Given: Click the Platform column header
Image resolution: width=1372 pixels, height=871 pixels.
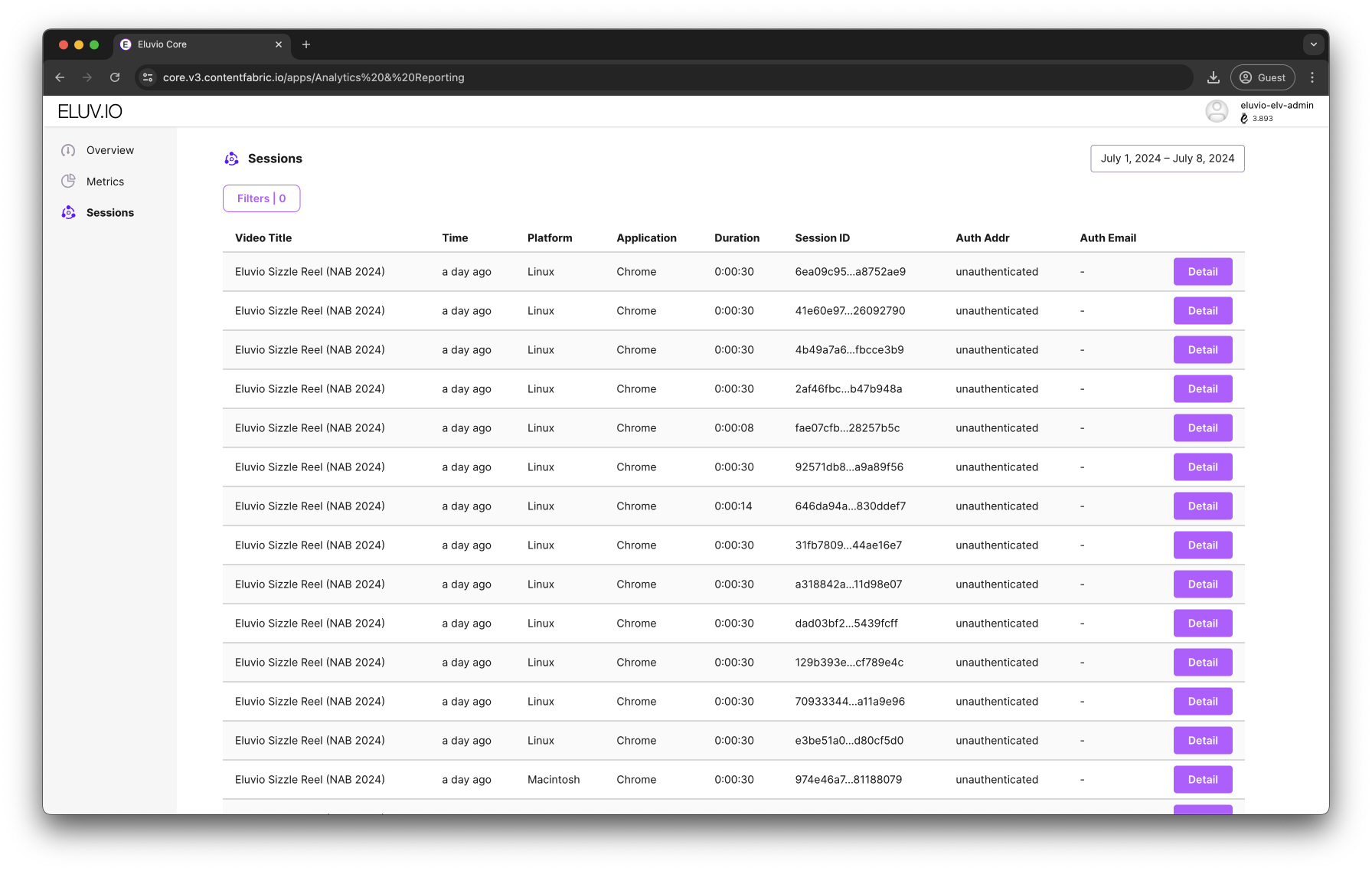Looking at the screenshot, I should [x=550, y=238].
